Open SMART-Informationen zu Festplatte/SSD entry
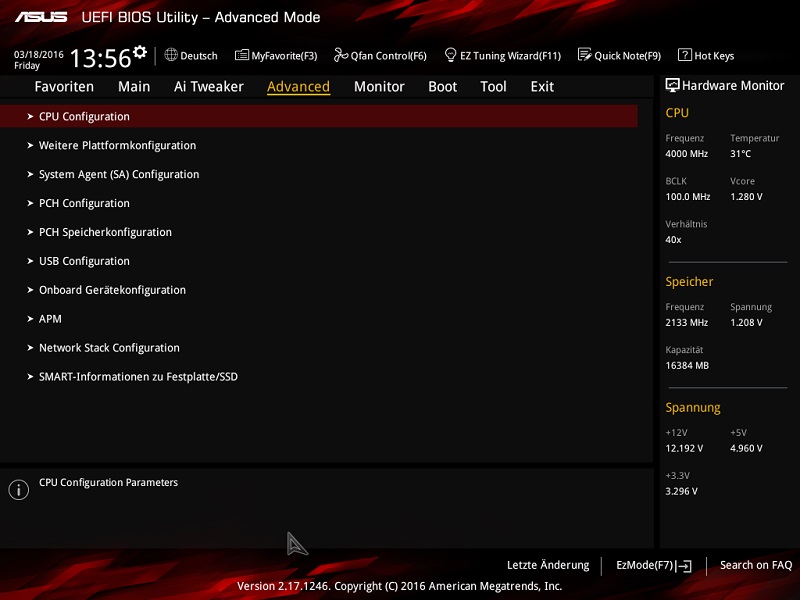This screenshot has height=600, width=800. click(138, 377)
